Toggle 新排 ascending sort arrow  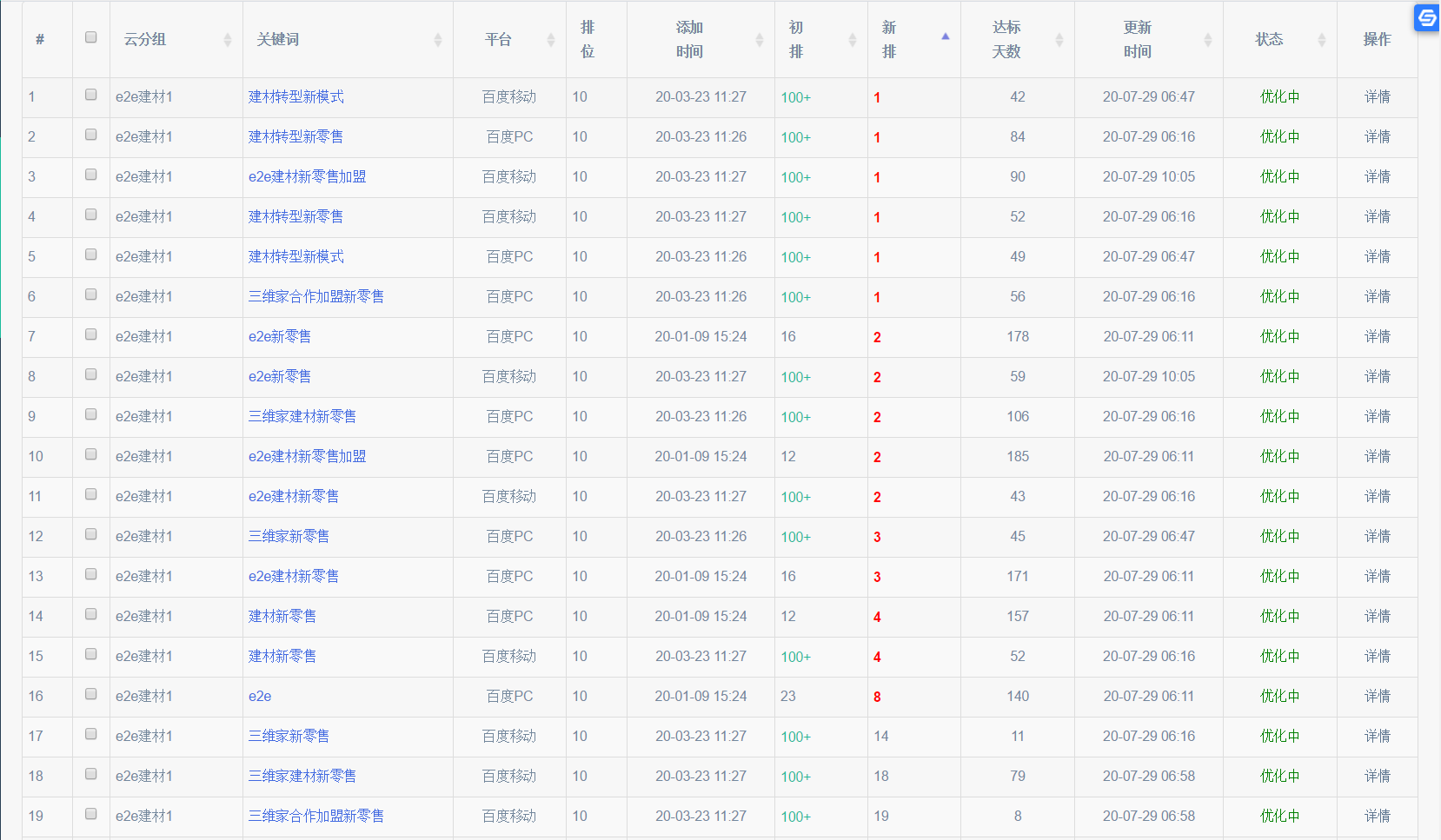click(x=946, y=36)
